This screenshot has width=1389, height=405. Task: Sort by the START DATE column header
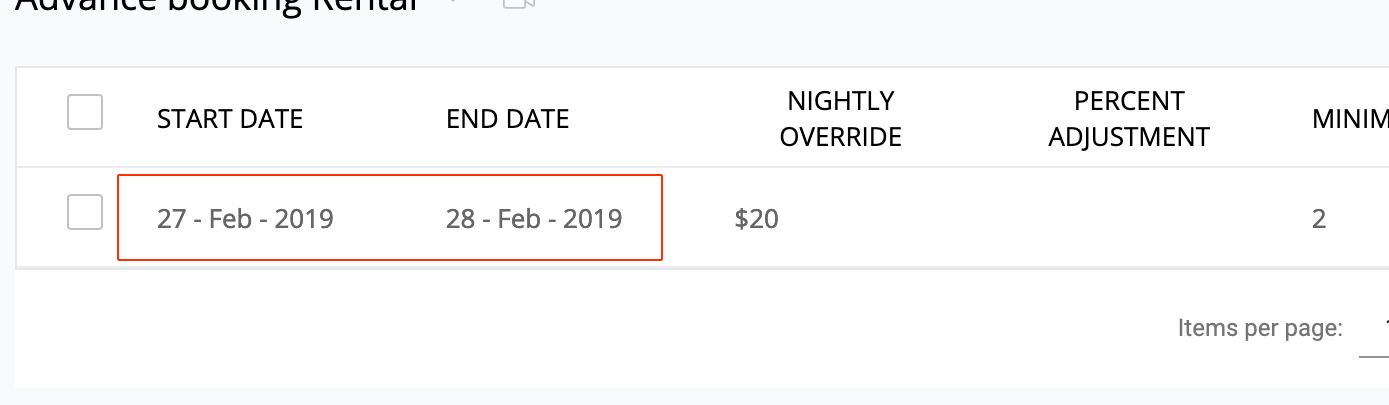230,119
